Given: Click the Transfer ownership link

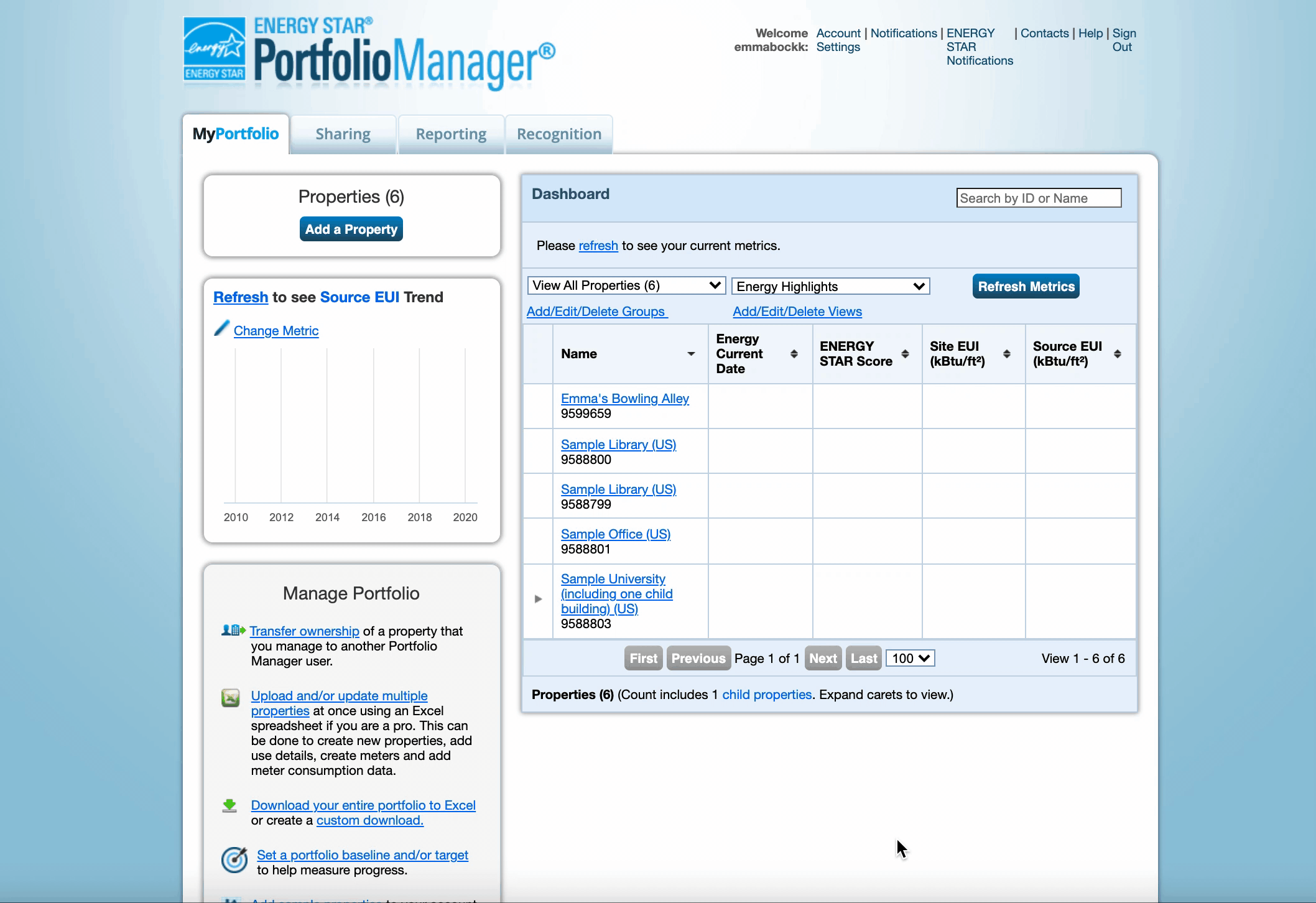Looking at the screenshot, I should point(304,631).
